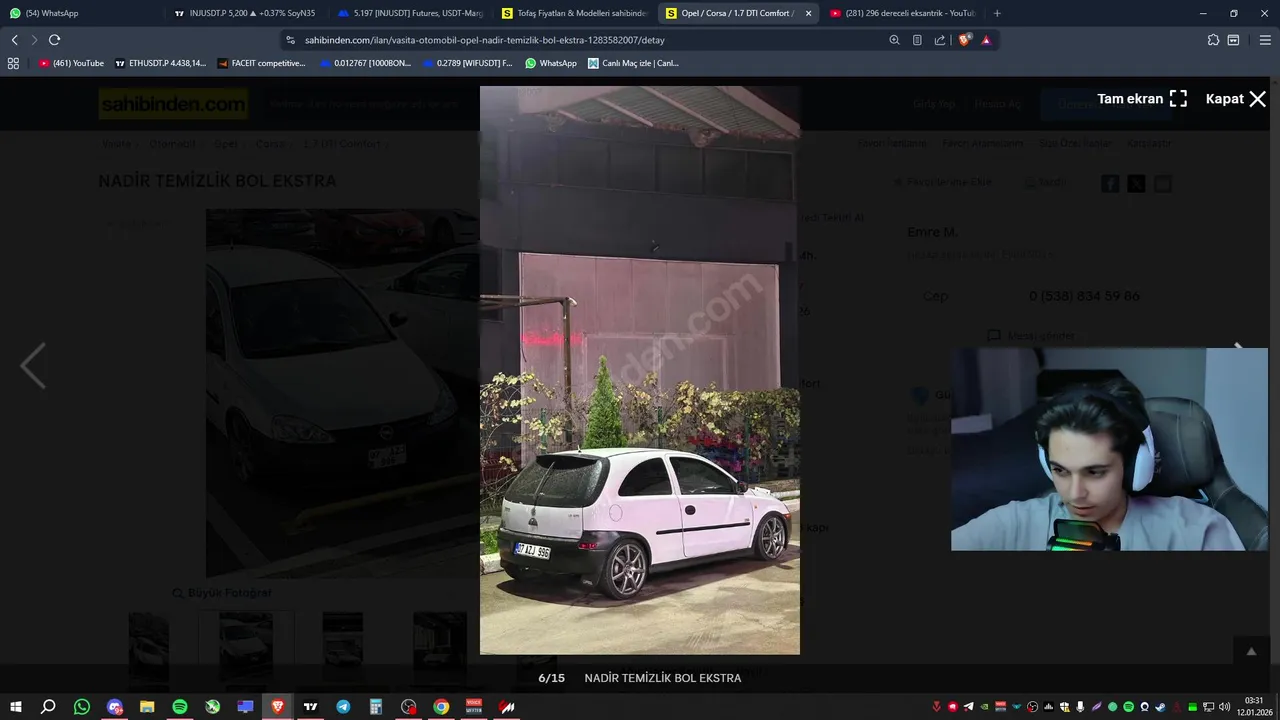Viewport: 1280px width, 720px height.
Task: Open the 0.012767 1000BON bookmark
Action: pyautogui.click(x=365, y=63)
